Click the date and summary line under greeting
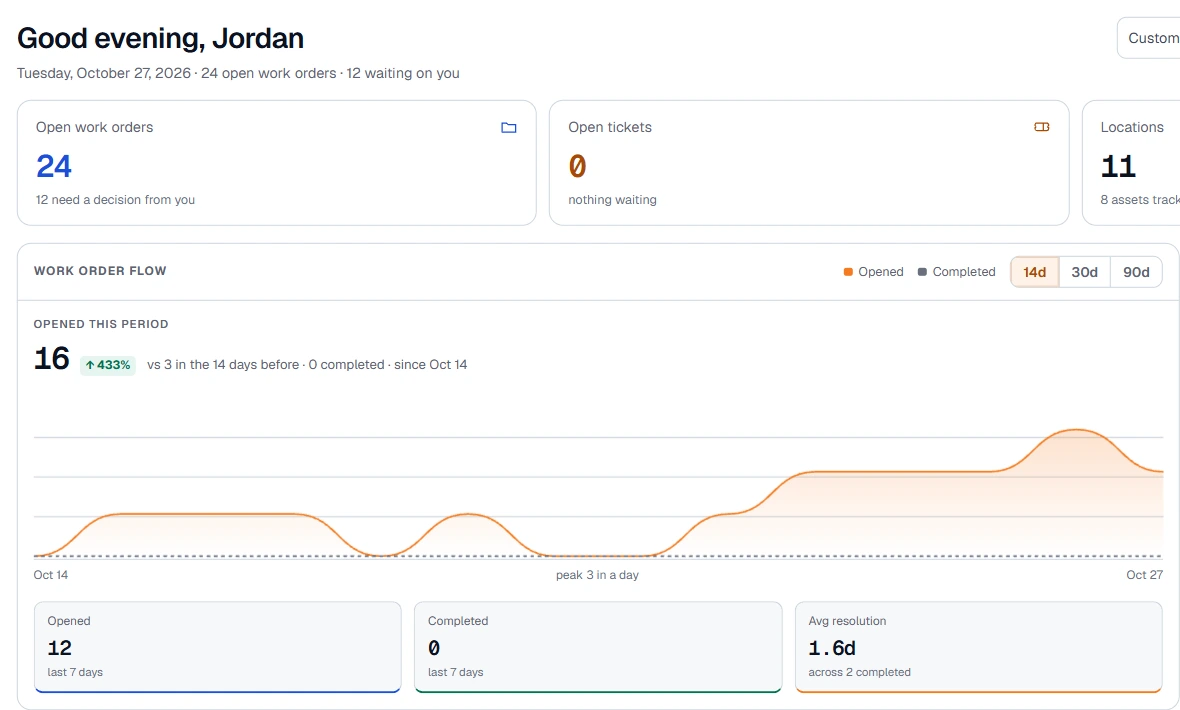Viewport: 1180px width, 710px height. [x=238, y=73]
